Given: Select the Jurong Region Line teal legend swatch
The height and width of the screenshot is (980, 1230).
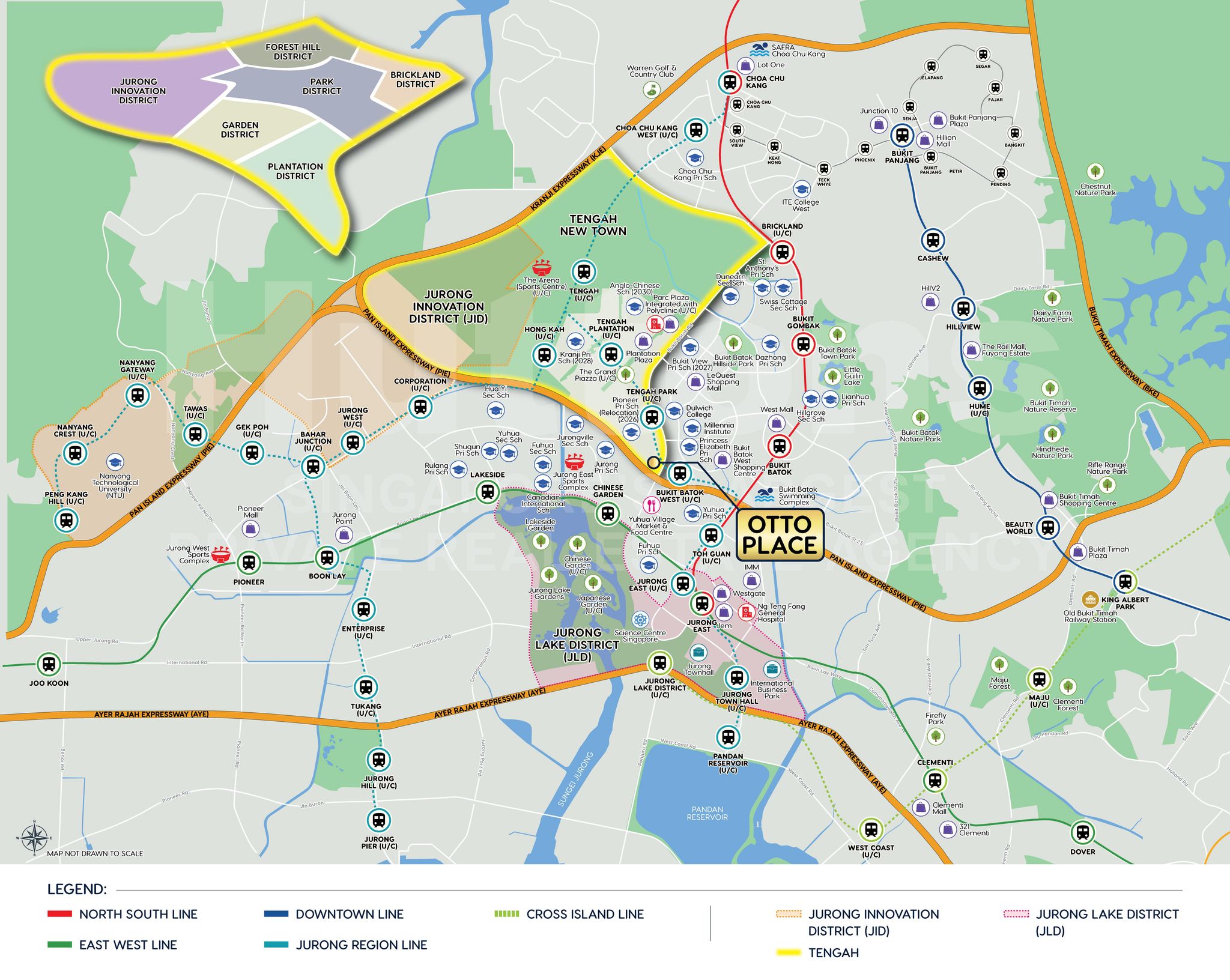Looking at the screenshot, I should [276, 945].
